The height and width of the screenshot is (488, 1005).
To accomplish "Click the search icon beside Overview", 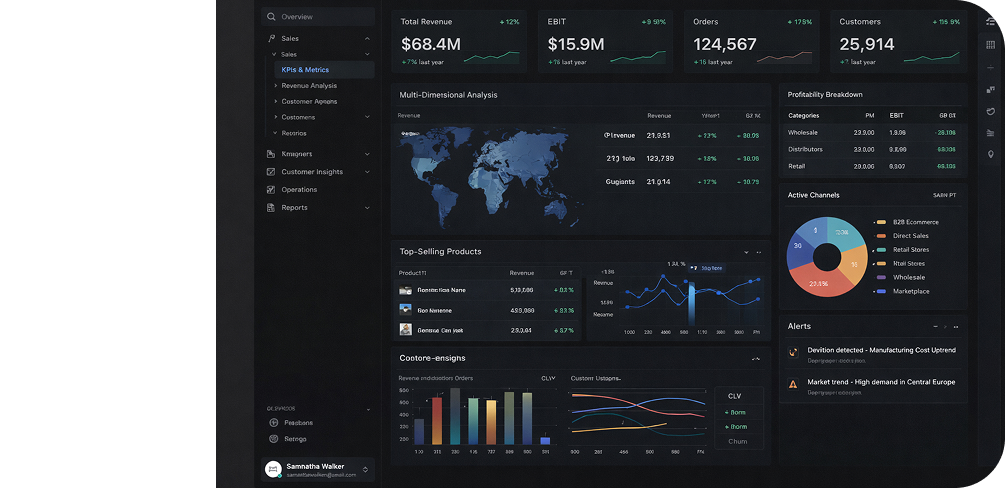I will [x=272, y=17].
